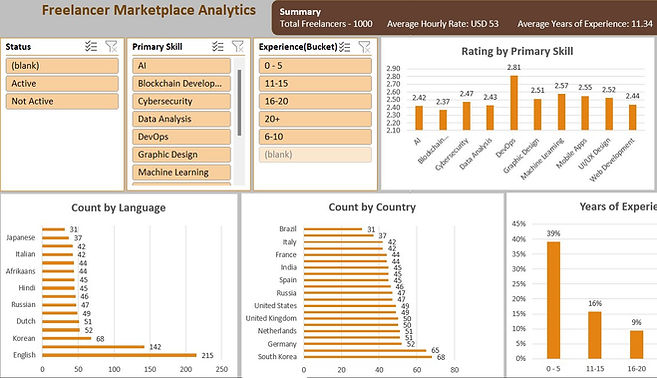This screenshot has width=657, height=378.
Task: Select the English bar with 215 count
Action: pyautogui.click(x=119, y=355)
